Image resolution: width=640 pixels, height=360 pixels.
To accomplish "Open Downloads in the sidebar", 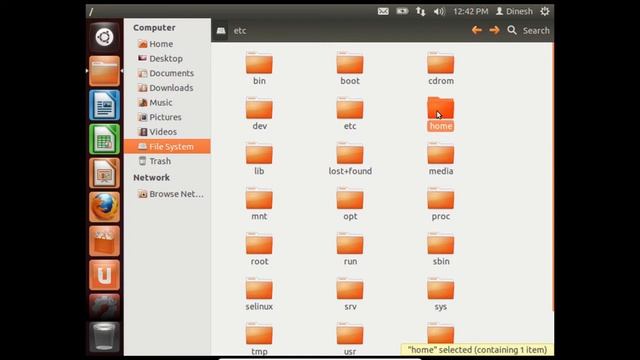I will 167,88.
